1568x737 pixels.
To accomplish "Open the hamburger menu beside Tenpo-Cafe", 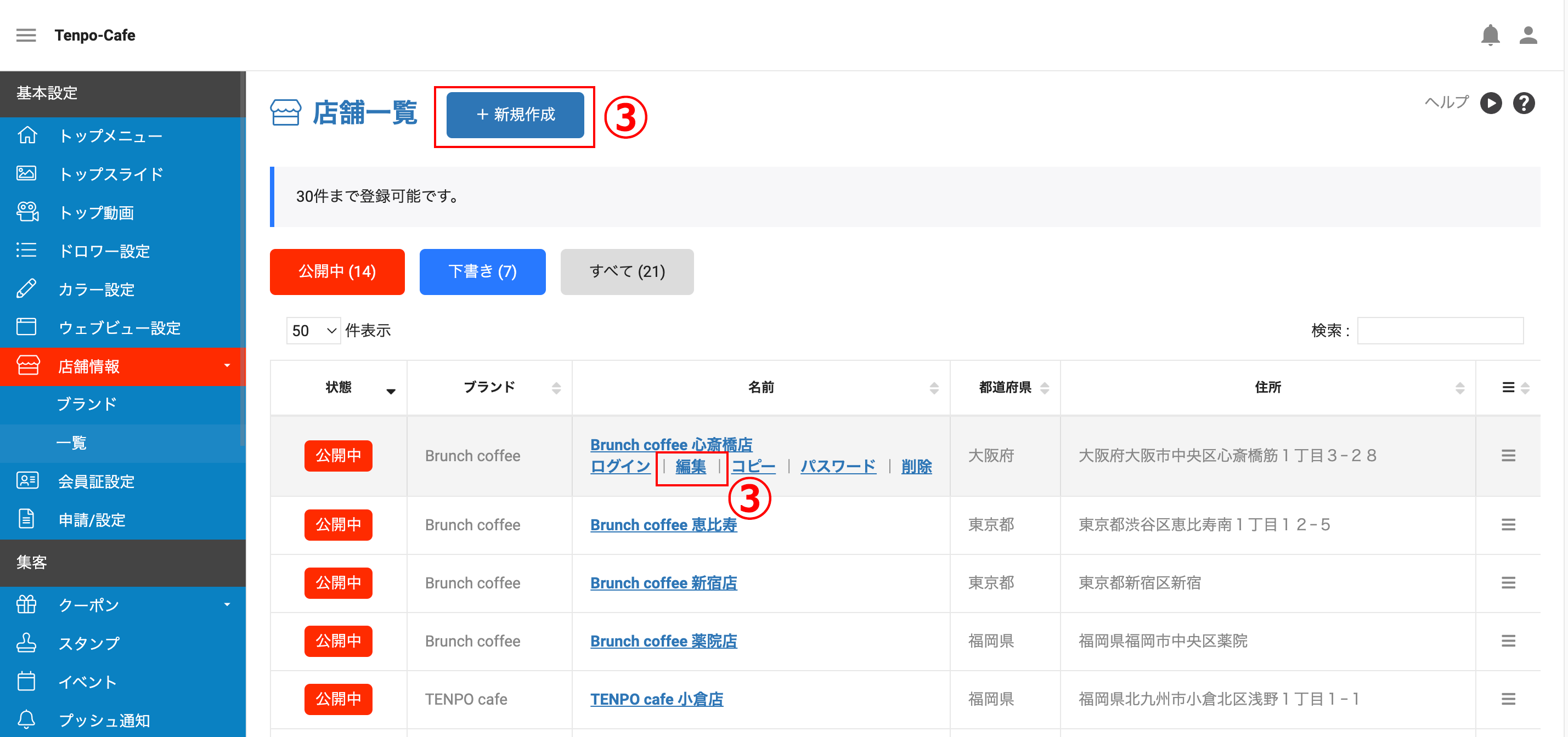I will (x=26, y=35).
